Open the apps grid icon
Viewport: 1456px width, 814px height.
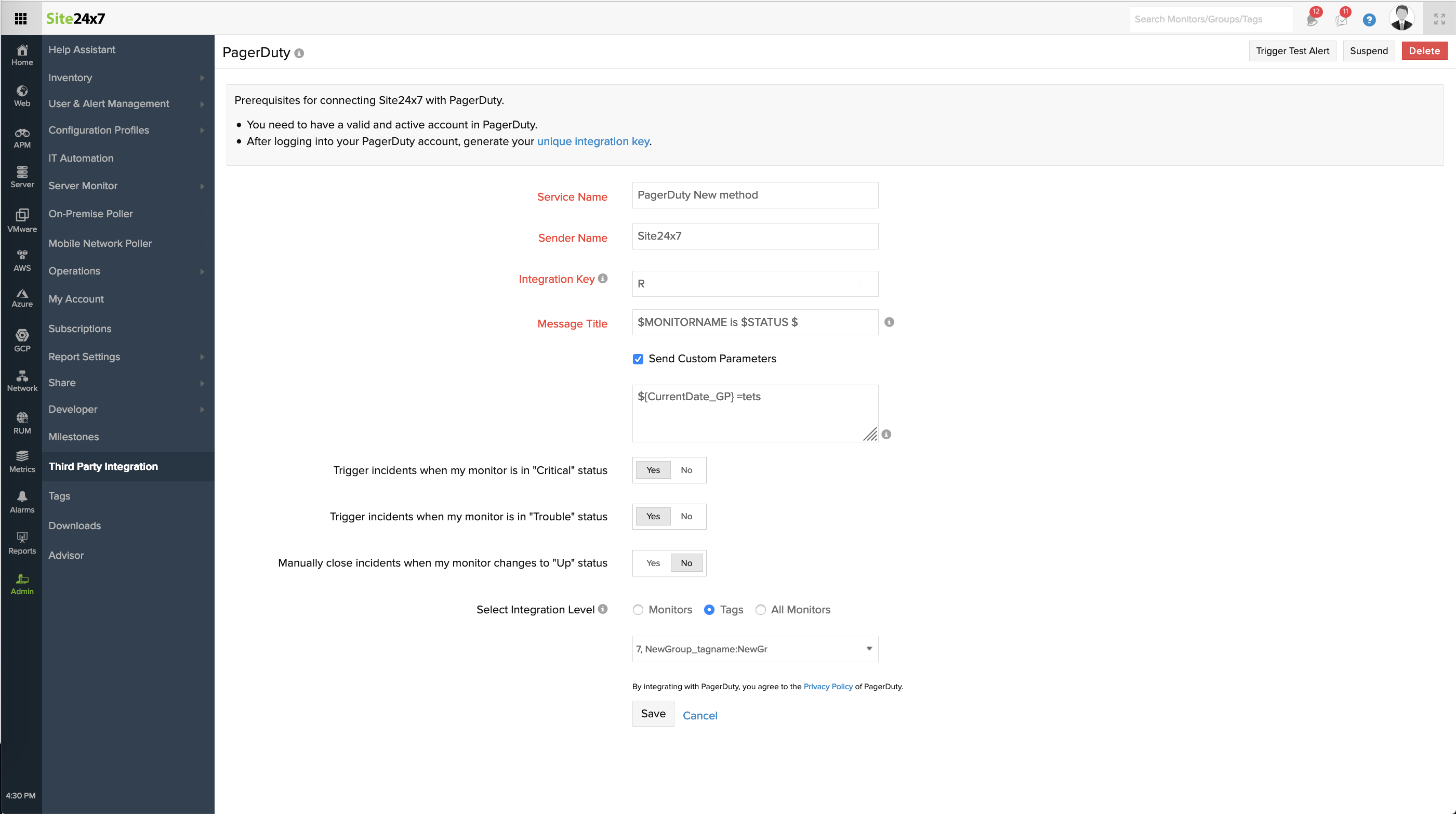tap(21, 19)
